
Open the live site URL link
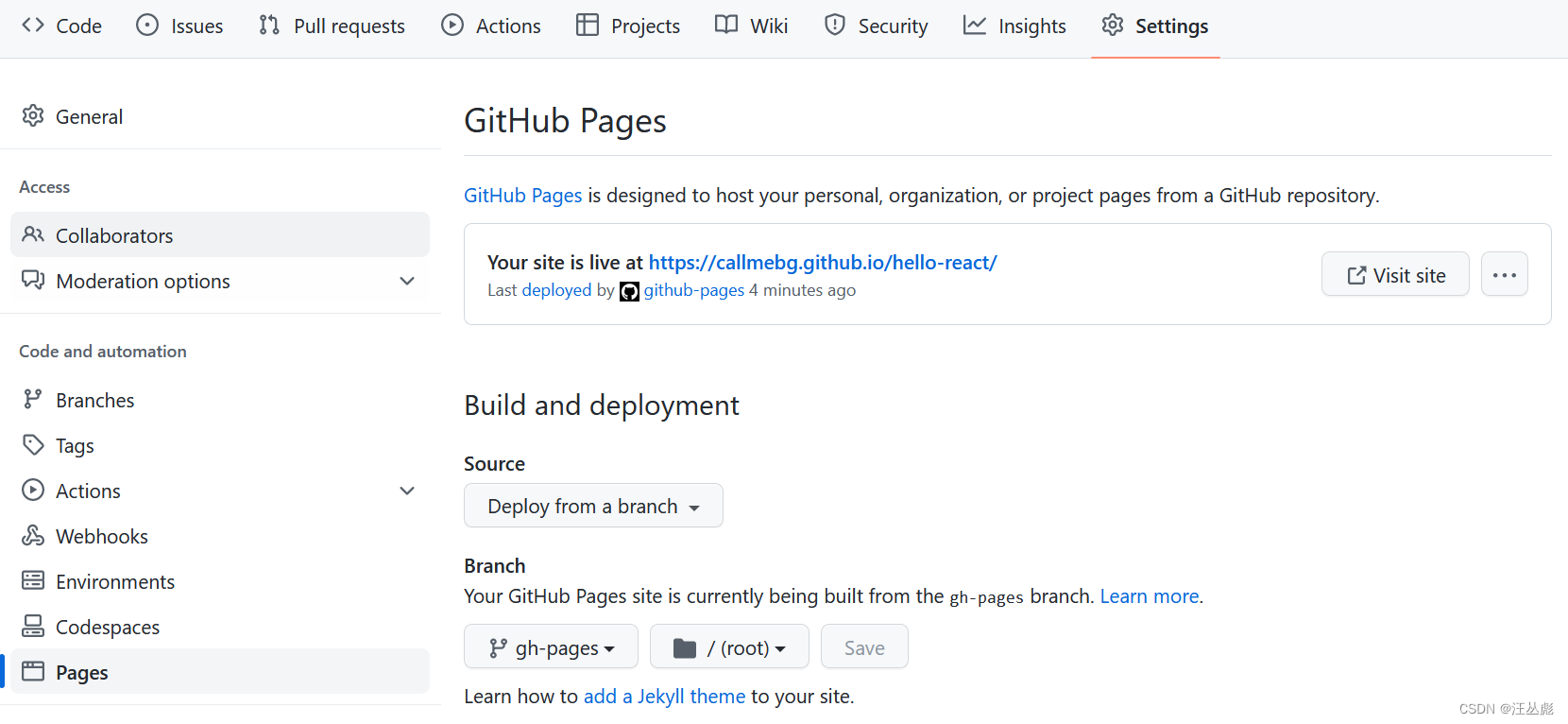click(x=823, y=262)
